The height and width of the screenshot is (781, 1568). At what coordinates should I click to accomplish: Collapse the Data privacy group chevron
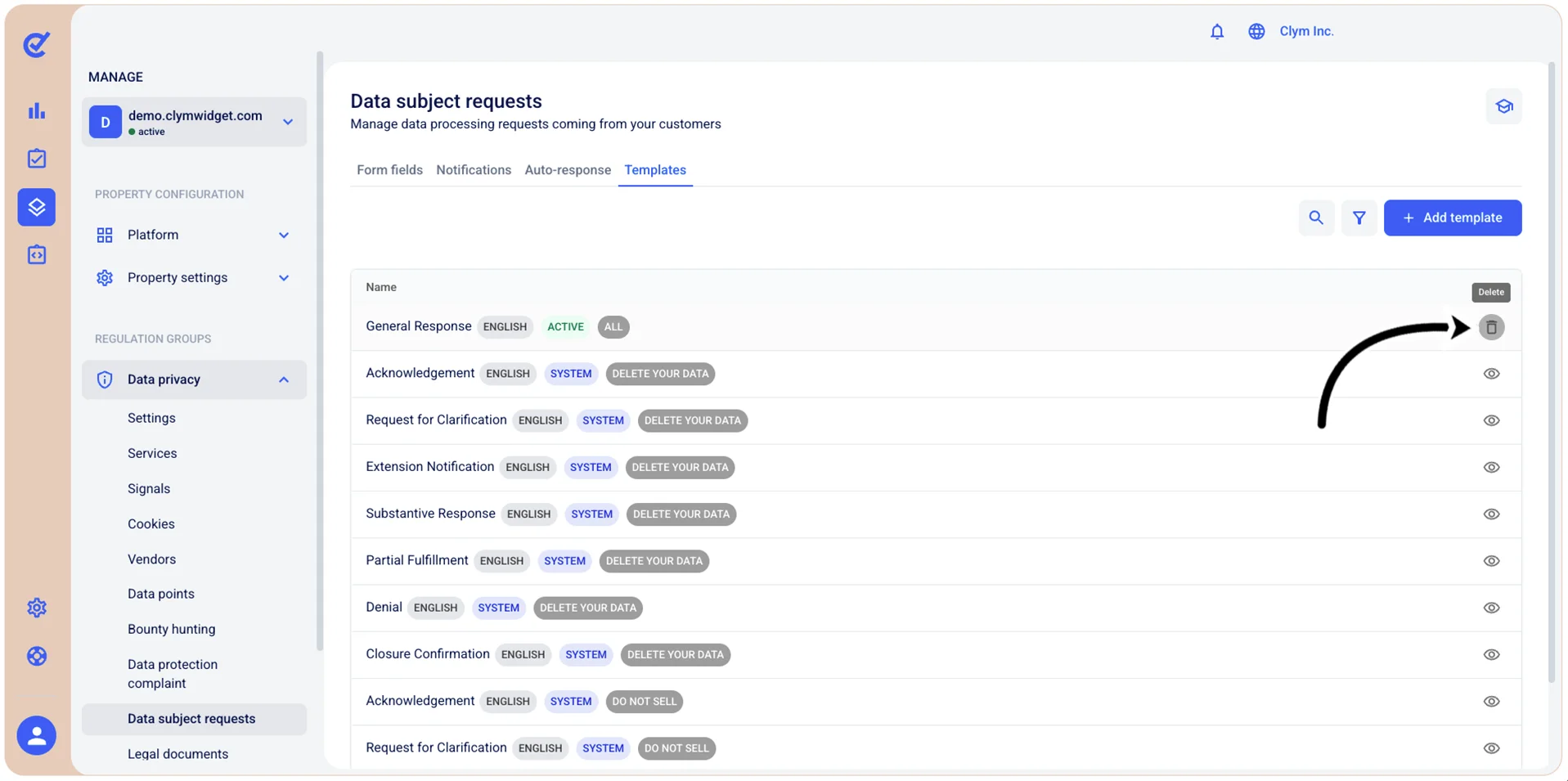pyautogui.click(x=284, y=379)
